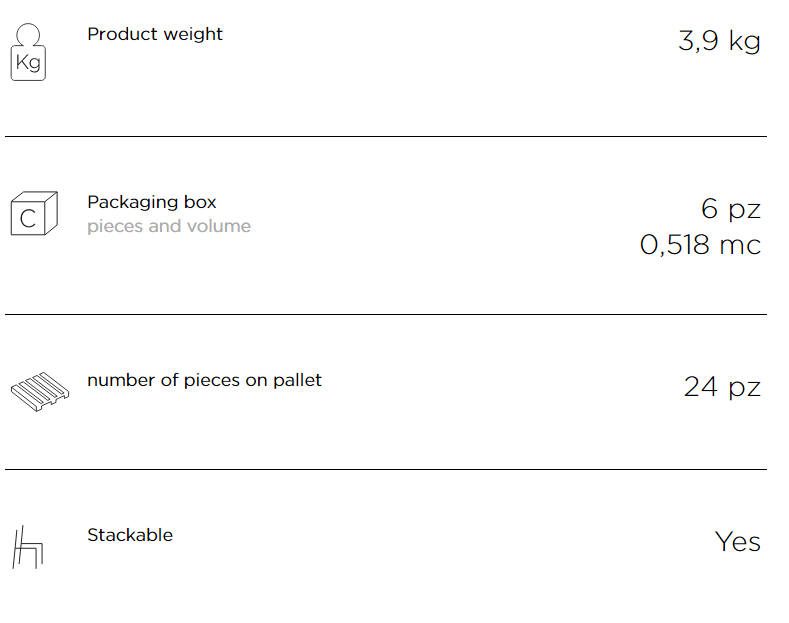Select the Product weight label
Image resolution: width=789 pixels, height=623 pixels.
(x=154, y=34)
